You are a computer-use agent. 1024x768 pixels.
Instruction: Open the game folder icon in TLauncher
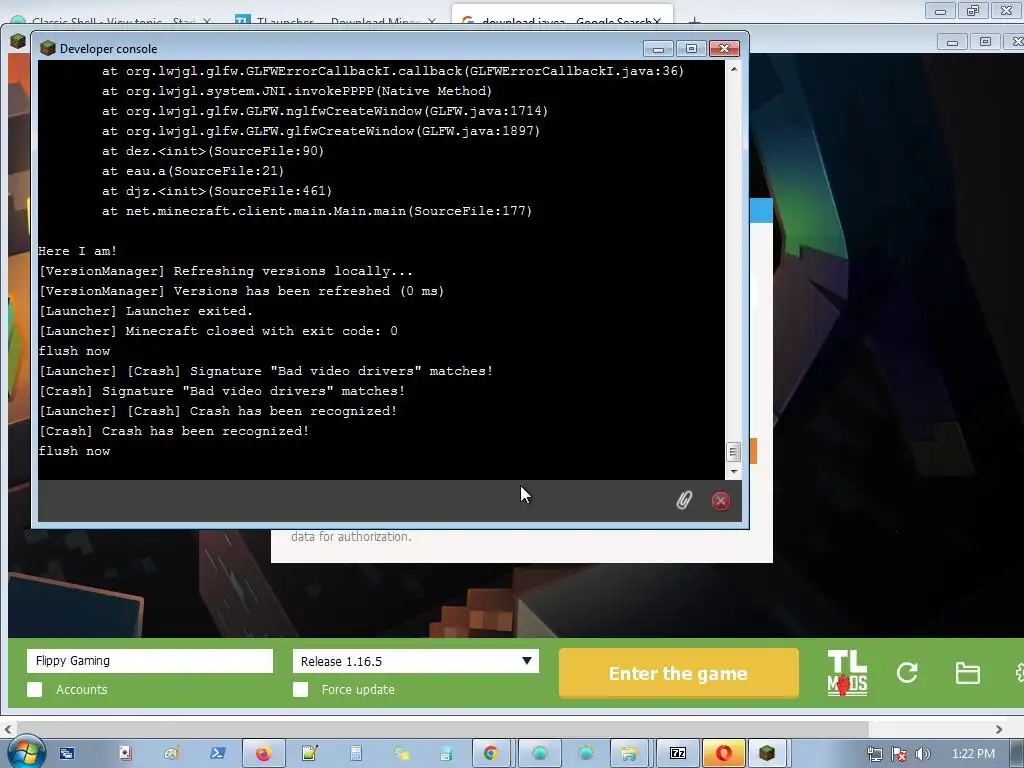(967, 673)
